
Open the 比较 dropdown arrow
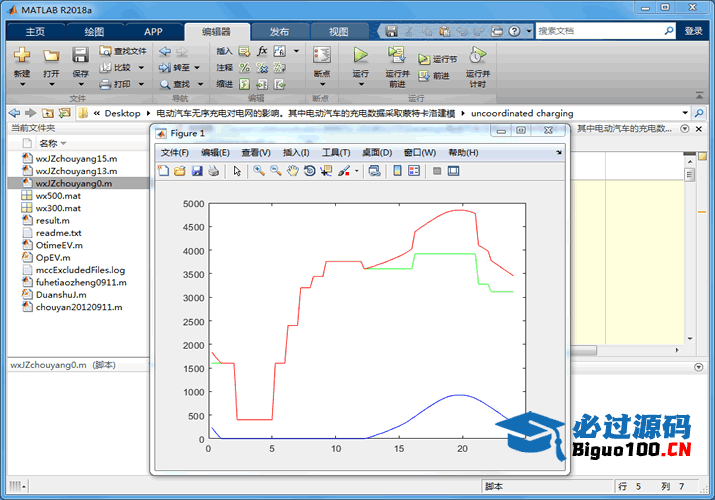tap(141, 67)
